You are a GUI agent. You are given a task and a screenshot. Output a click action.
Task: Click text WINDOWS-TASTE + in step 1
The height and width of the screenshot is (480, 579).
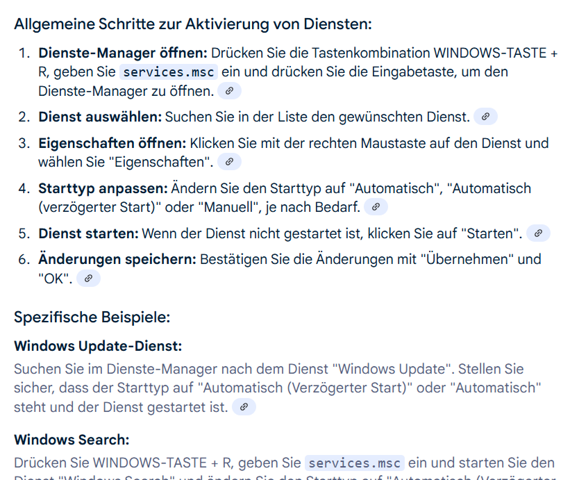click(496, 53)
